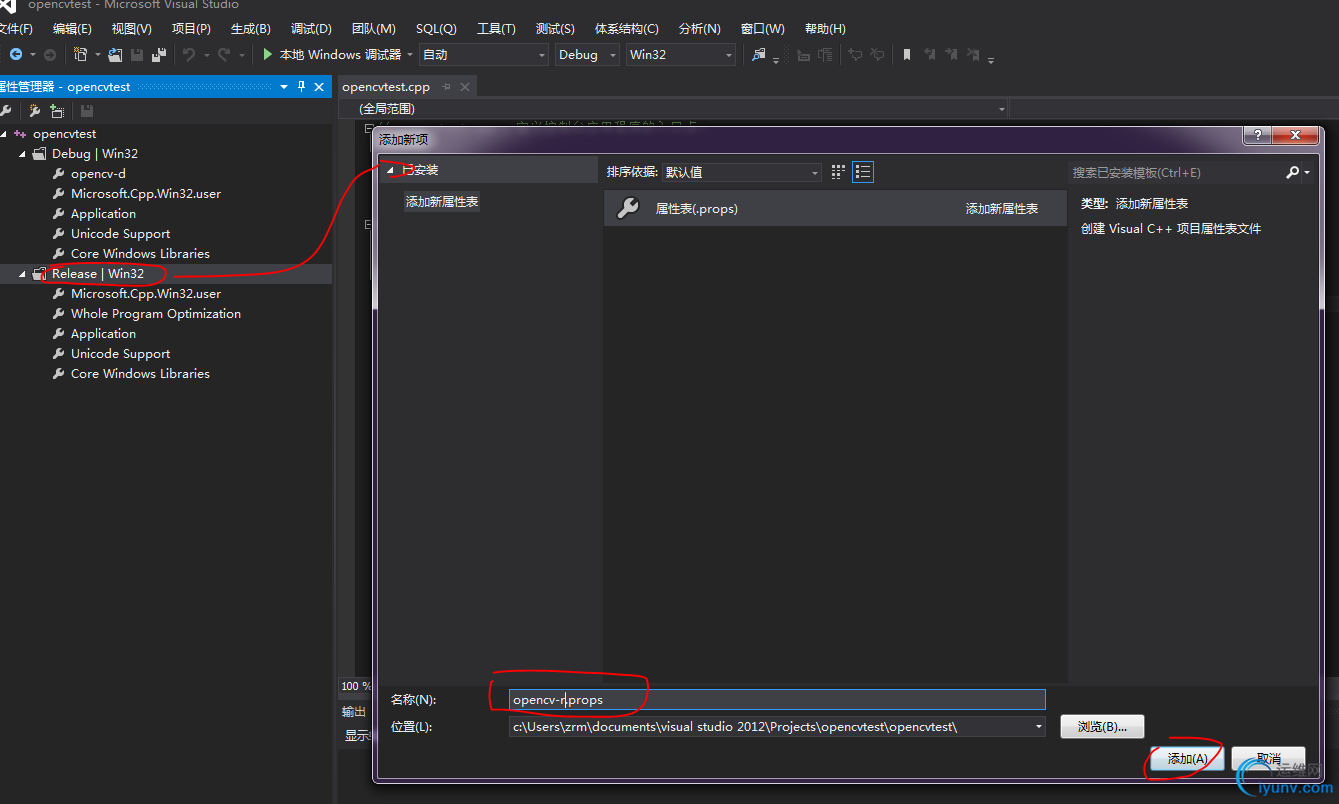Click the Find in Files toolbar icon
Viewport: 1339px width, 804px height.
[759, 55]
